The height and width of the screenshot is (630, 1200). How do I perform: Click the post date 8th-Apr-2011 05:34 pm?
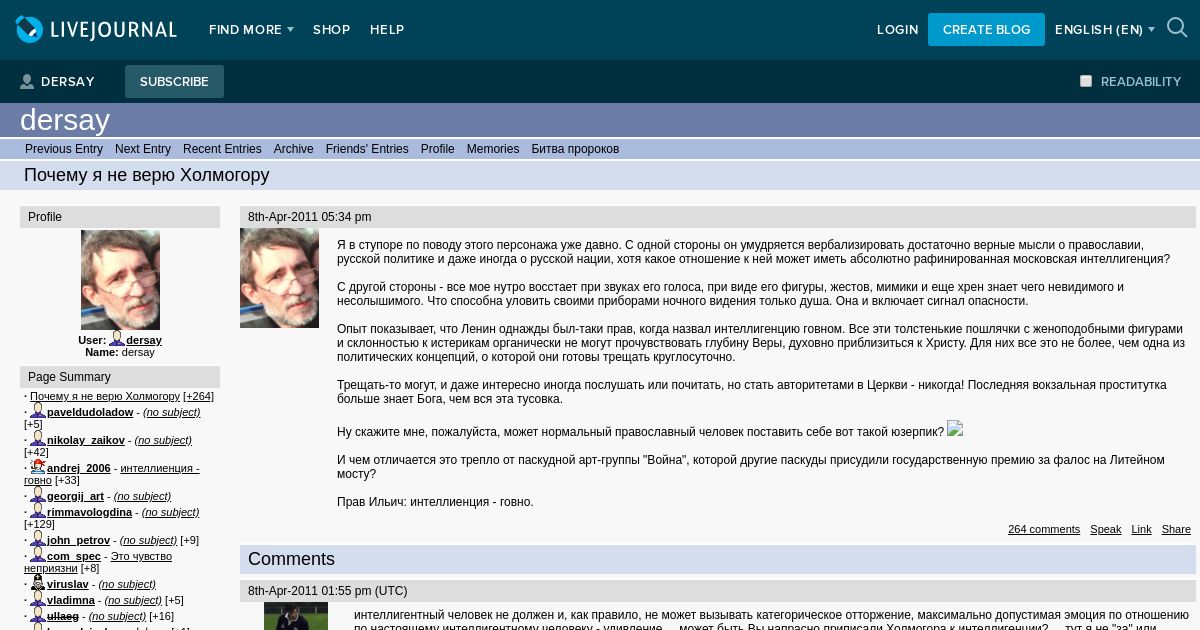point(310,217)
